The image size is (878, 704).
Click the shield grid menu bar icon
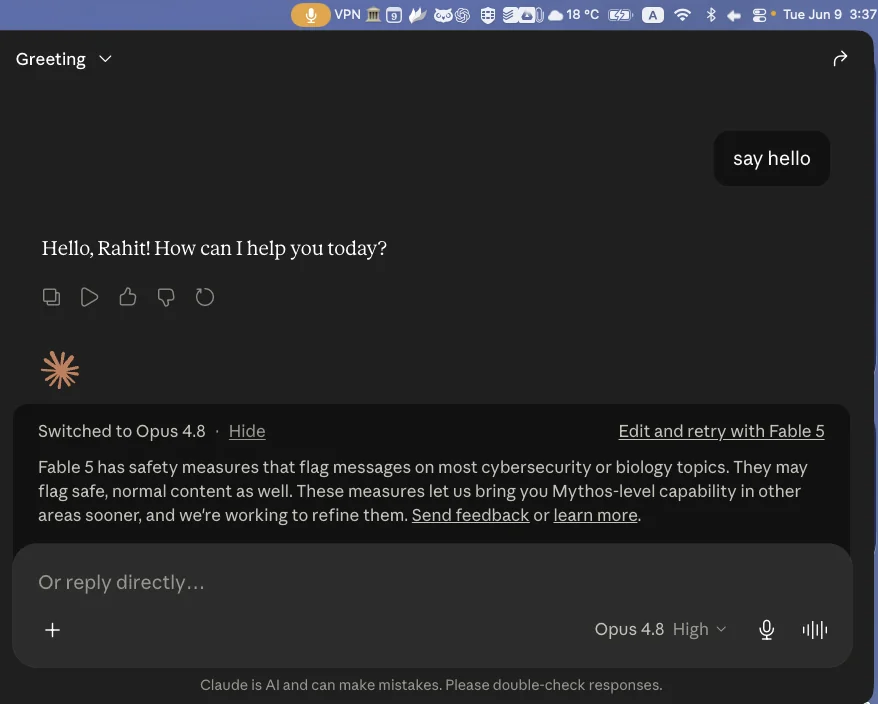coord(488,15)
